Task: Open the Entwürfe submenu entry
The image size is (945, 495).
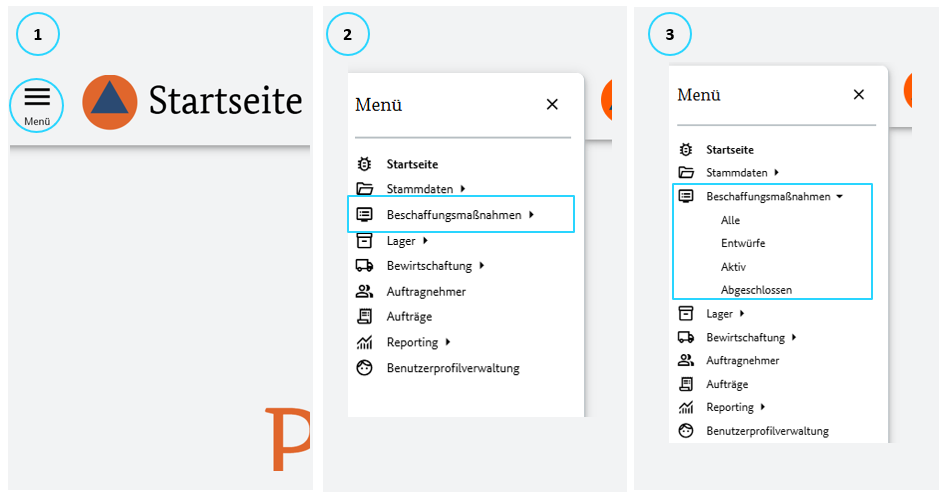Action: coord(742,243)
